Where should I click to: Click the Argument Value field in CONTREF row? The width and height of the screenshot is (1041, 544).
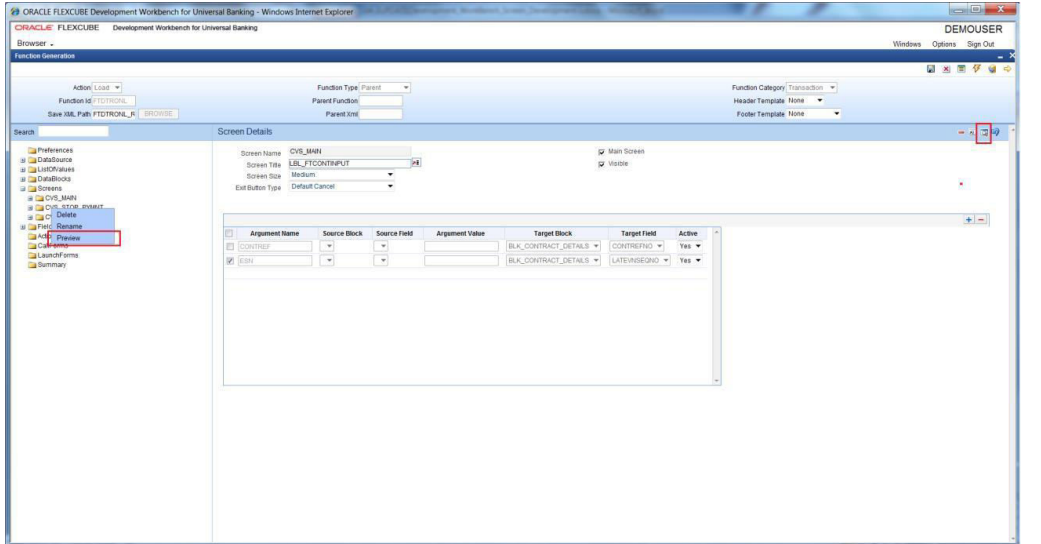(461, 246)
